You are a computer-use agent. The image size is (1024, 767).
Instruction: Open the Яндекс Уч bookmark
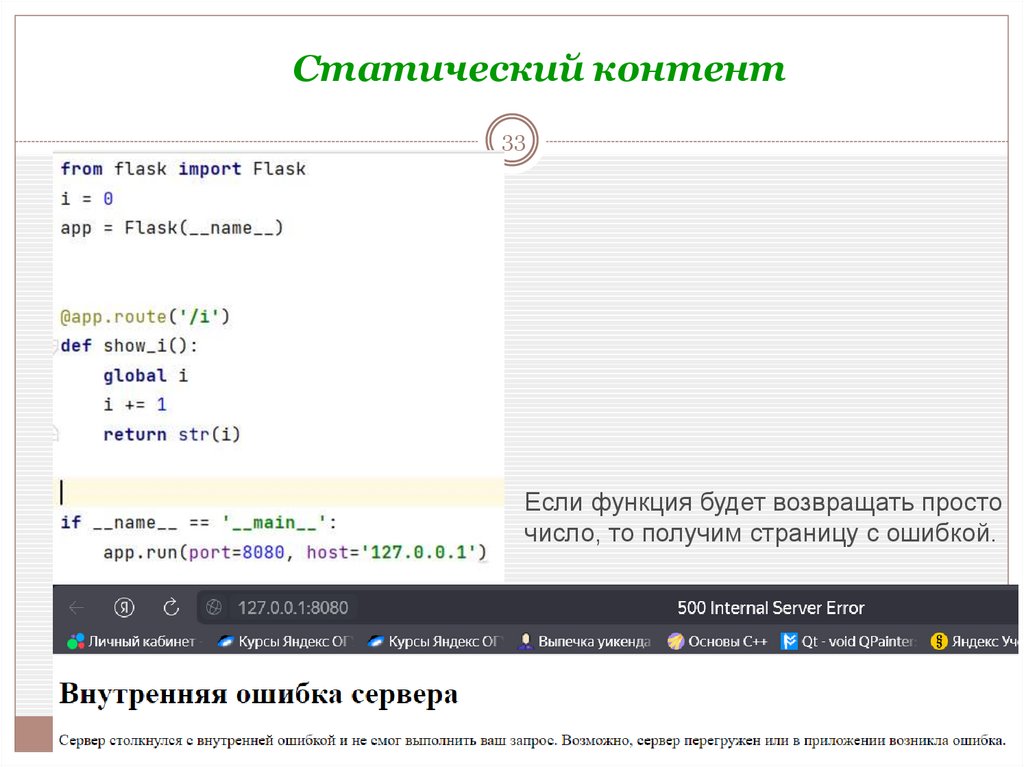tap(974, 642)
